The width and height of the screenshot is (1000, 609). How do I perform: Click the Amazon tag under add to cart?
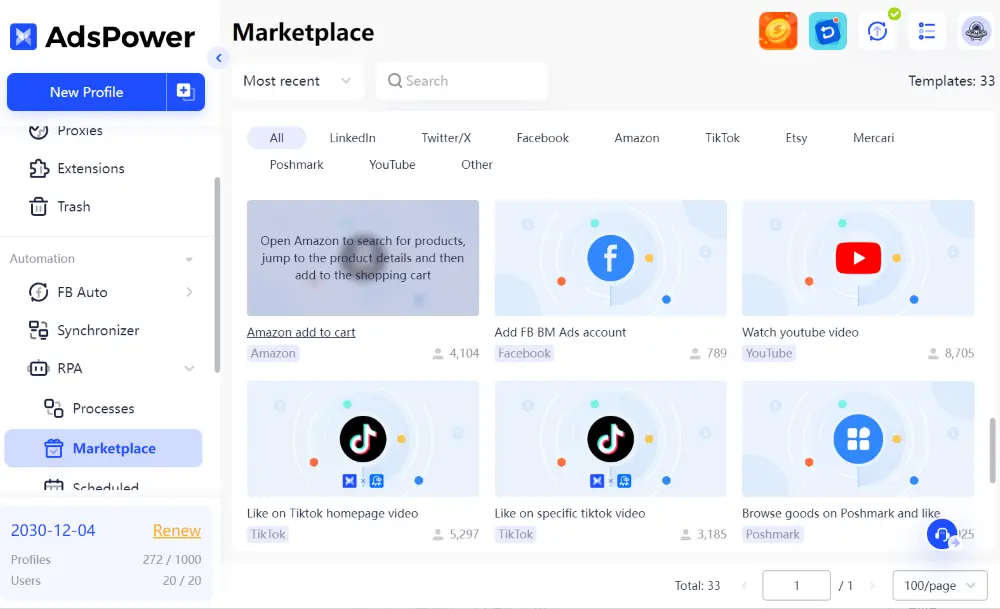[273, 353]
